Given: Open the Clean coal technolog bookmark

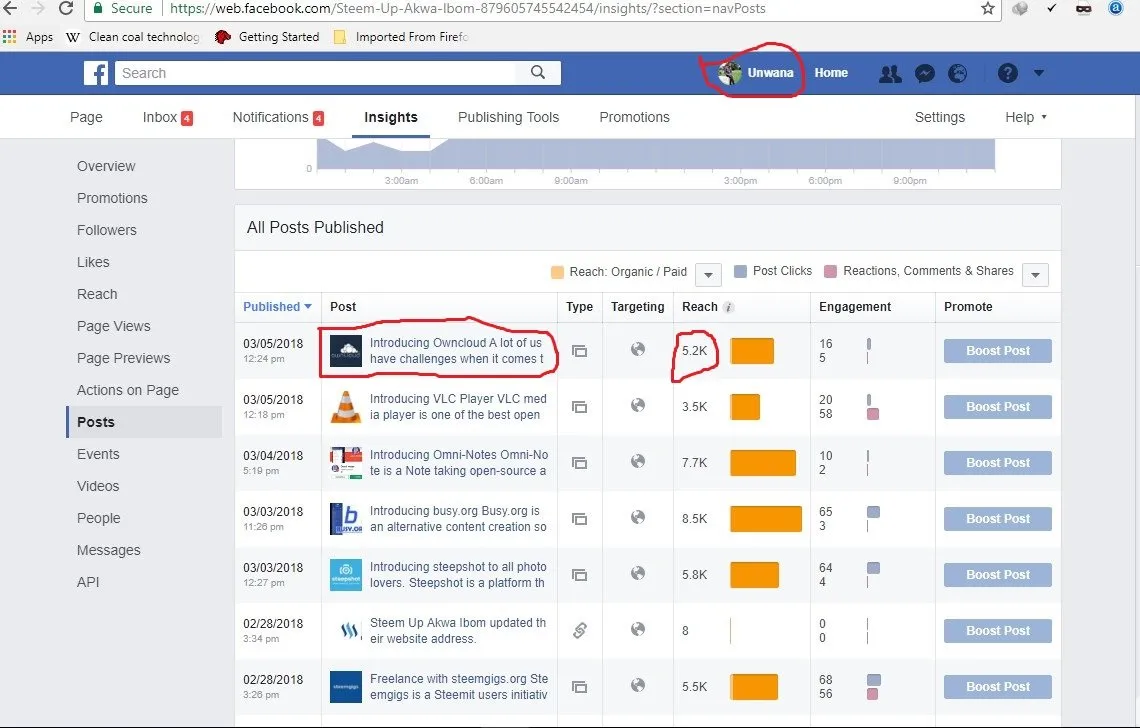Looking at the screenshot, I should 133,36.
